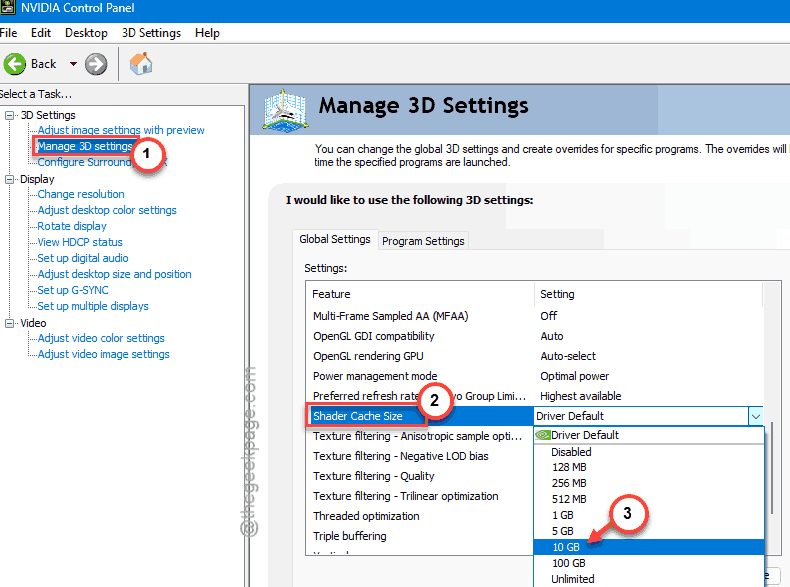Open Set up G-SYNC task
Screen dimensions: 790x587
[x=73, y=290]
